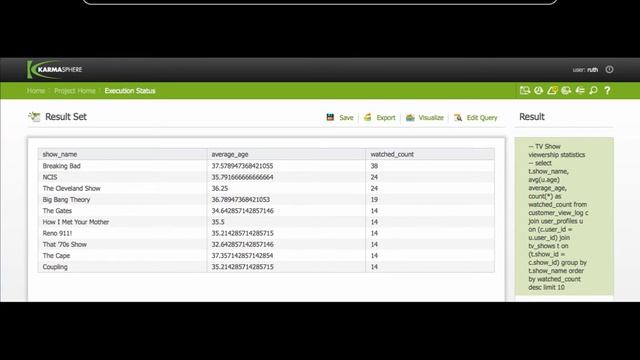Click the list lines icon in green bar

point(580,90)
